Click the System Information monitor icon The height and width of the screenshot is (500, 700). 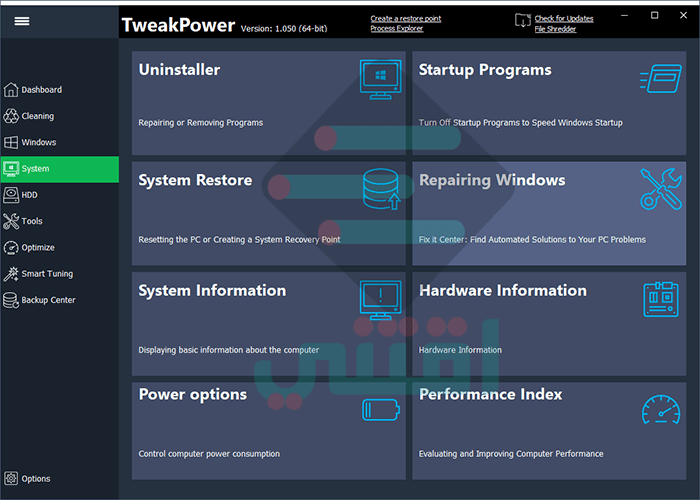(x=380, y=300)
